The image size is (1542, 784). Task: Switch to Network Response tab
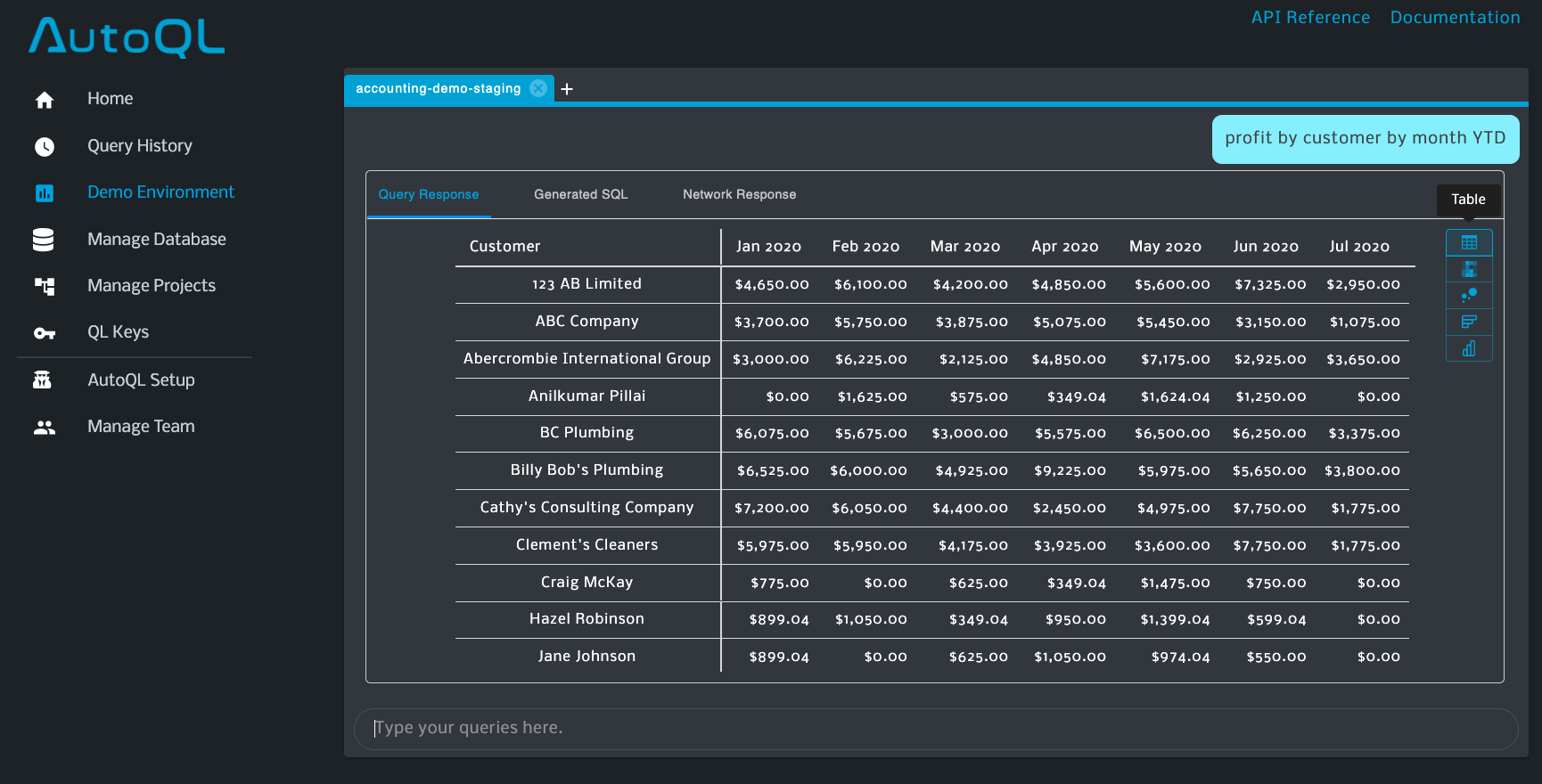point(740,194)
